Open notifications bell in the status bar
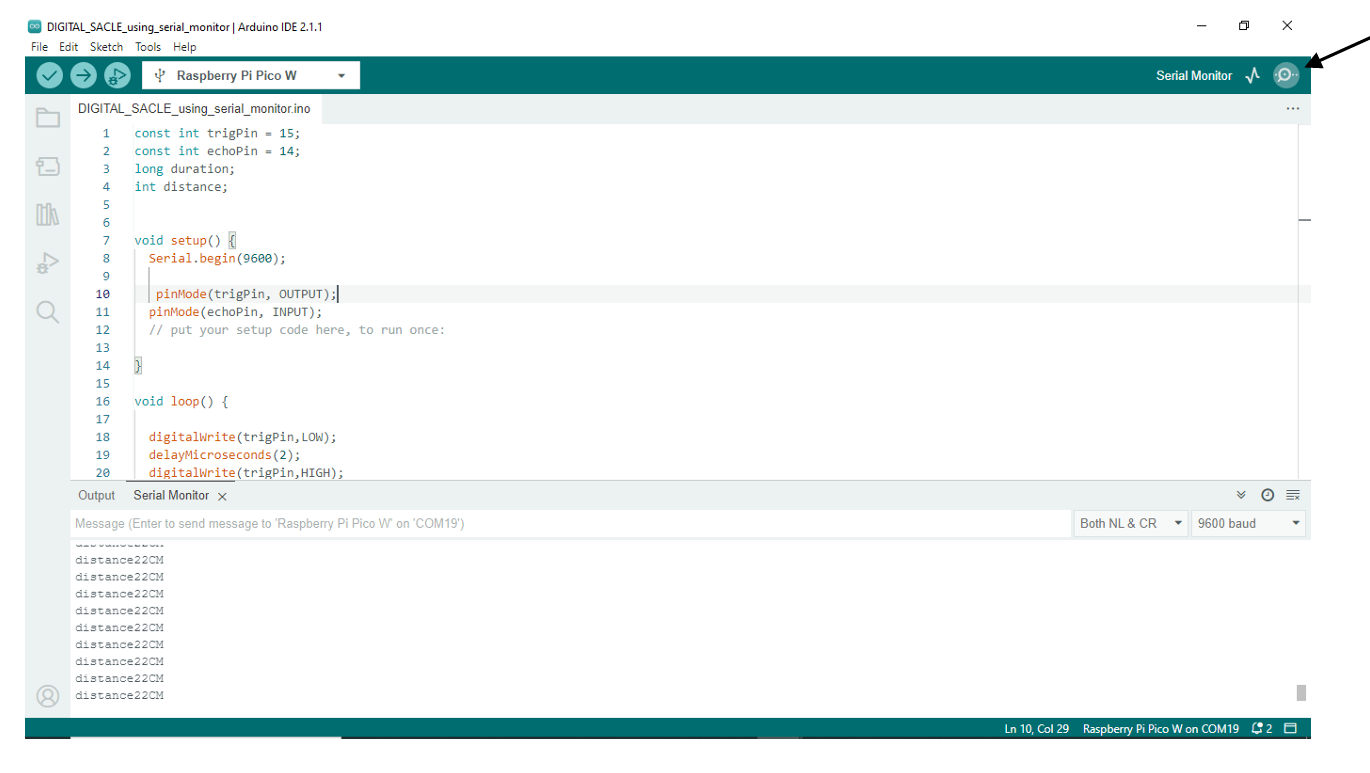 tap(1262, 729)
